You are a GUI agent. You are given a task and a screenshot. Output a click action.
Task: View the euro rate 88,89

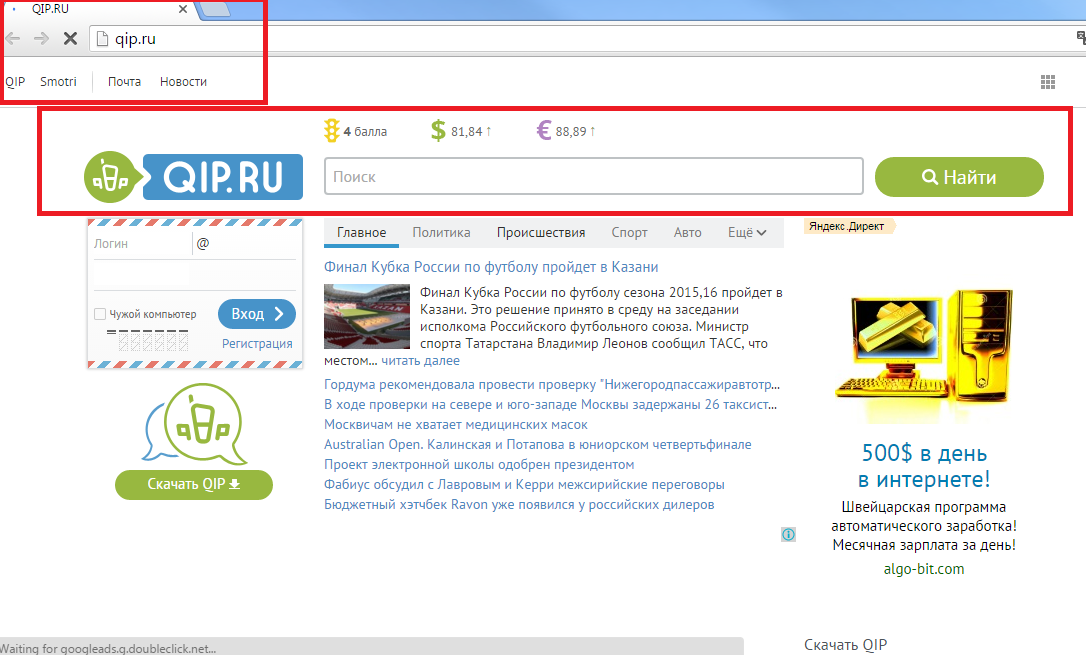(566, 131)
